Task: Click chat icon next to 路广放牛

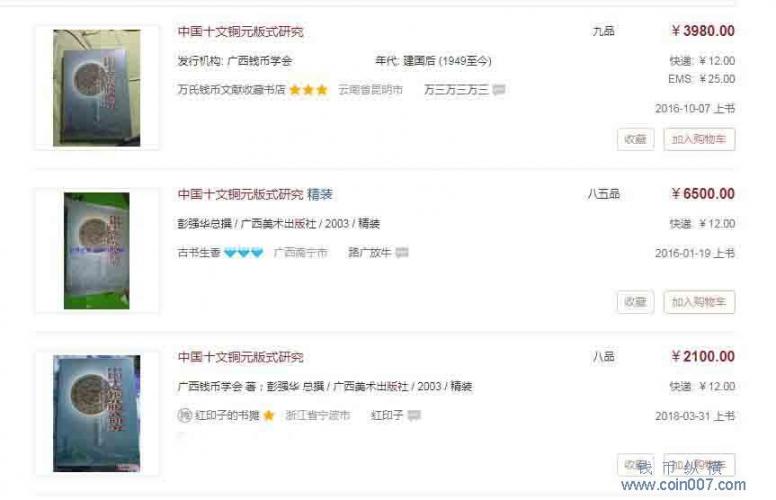Action: coord(402,252)
